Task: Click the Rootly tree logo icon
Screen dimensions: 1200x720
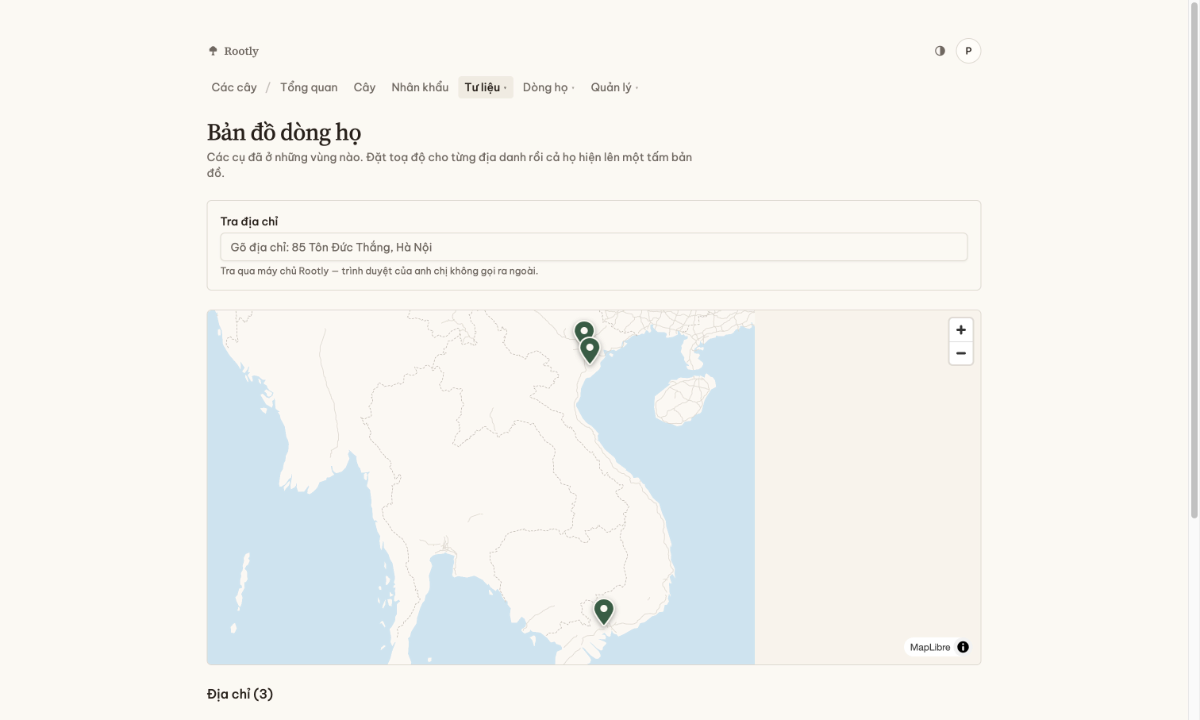Action: click(x=213, y=51)
